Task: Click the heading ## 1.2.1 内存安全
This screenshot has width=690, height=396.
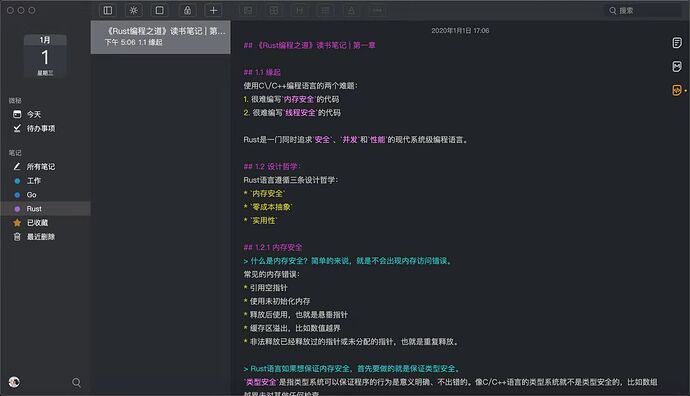Action: click(273, 248)
